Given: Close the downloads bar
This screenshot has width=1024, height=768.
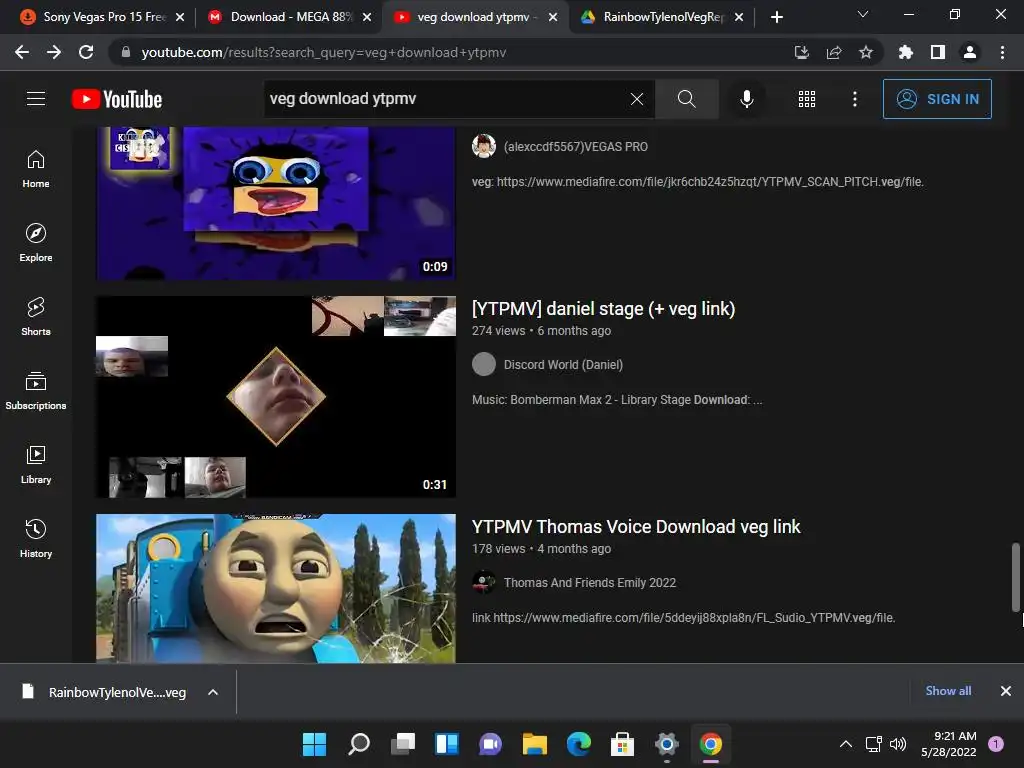Looking at the screenshot, I should click(1006, 690).
